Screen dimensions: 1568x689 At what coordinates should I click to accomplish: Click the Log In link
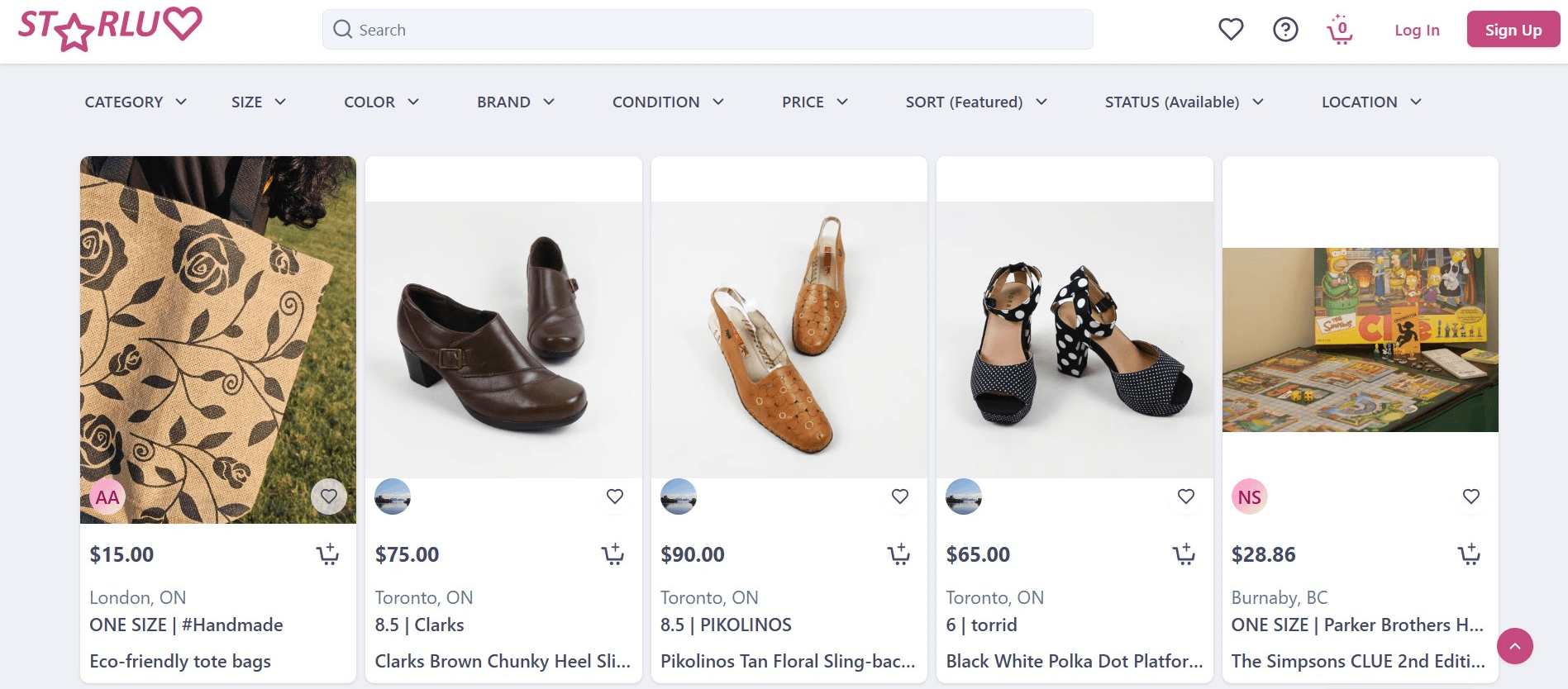point(1417,30)
